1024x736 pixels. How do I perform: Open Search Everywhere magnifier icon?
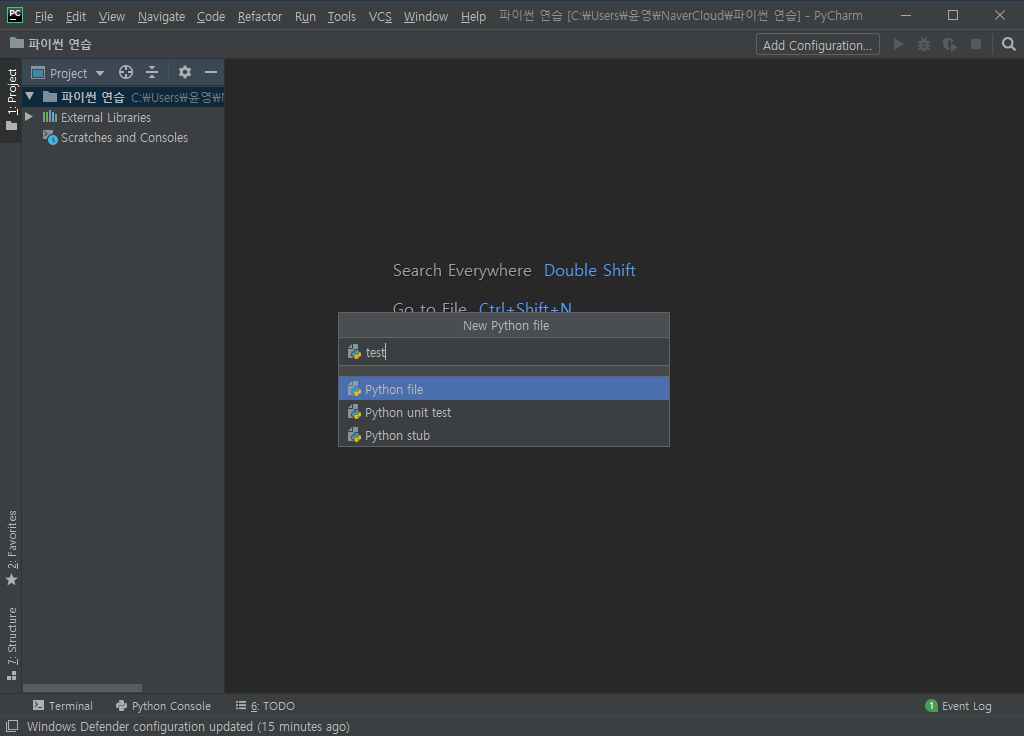click(1008, 44)
